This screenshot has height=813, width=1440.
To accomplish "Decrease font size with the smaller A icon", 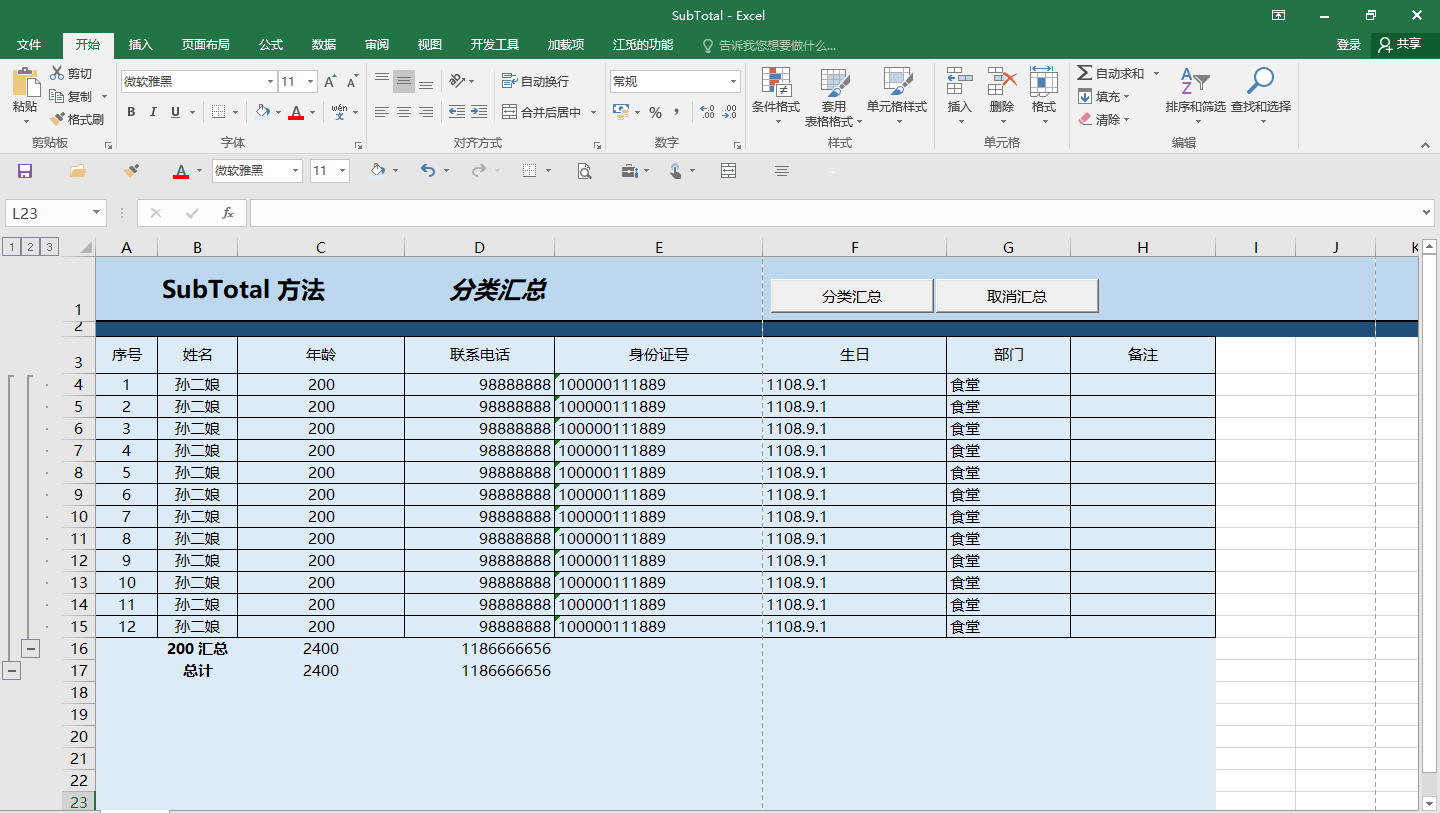I will point(352,82).
